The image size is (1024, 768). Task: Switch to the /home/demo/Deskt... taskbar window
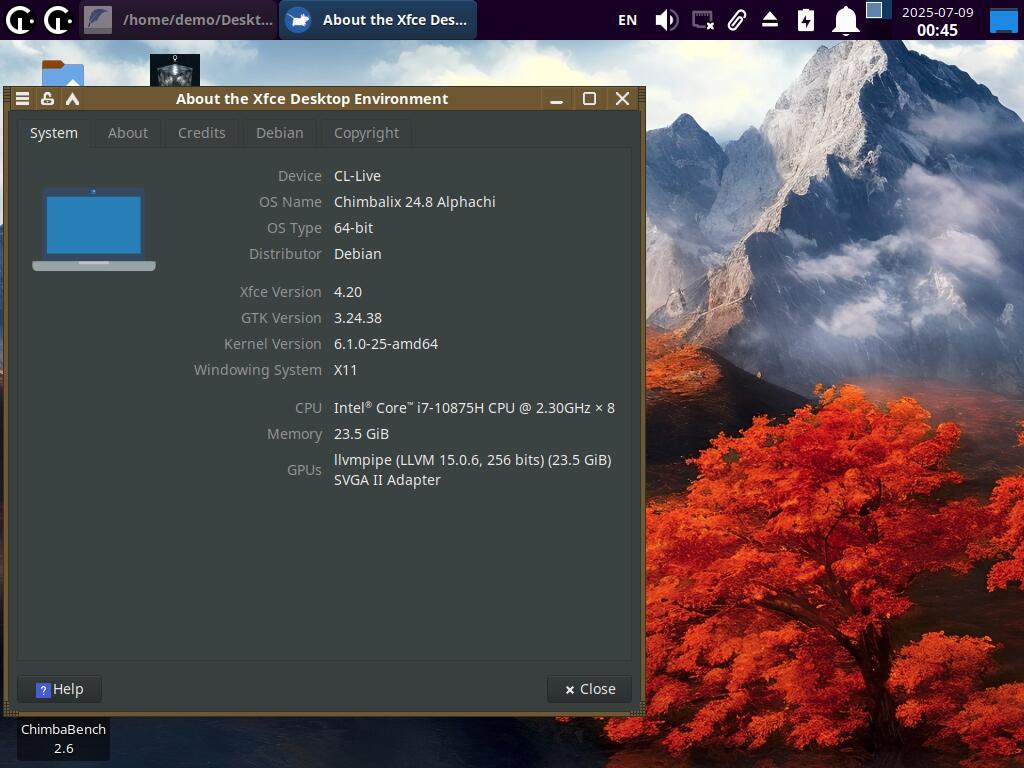coord(179,20)
